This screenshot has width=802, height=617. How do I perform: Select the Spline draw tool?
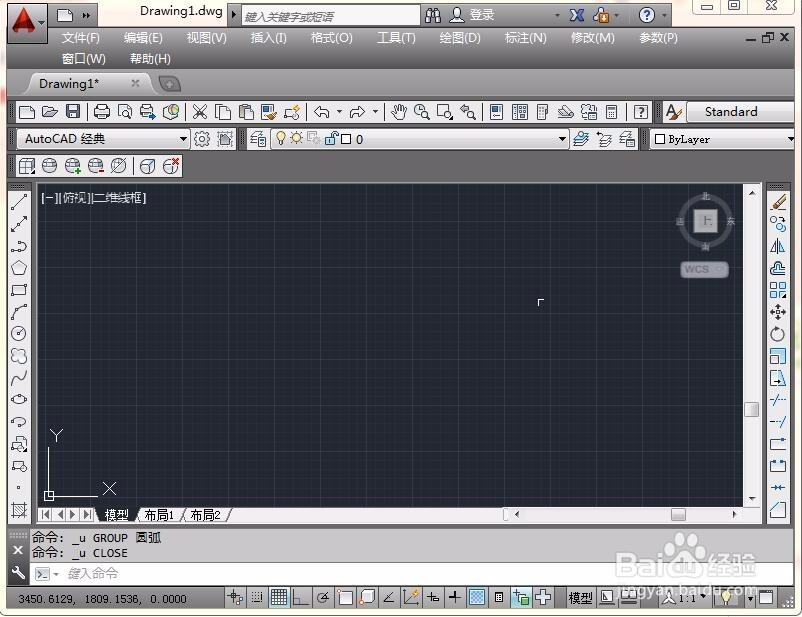(x=19, y=378)
